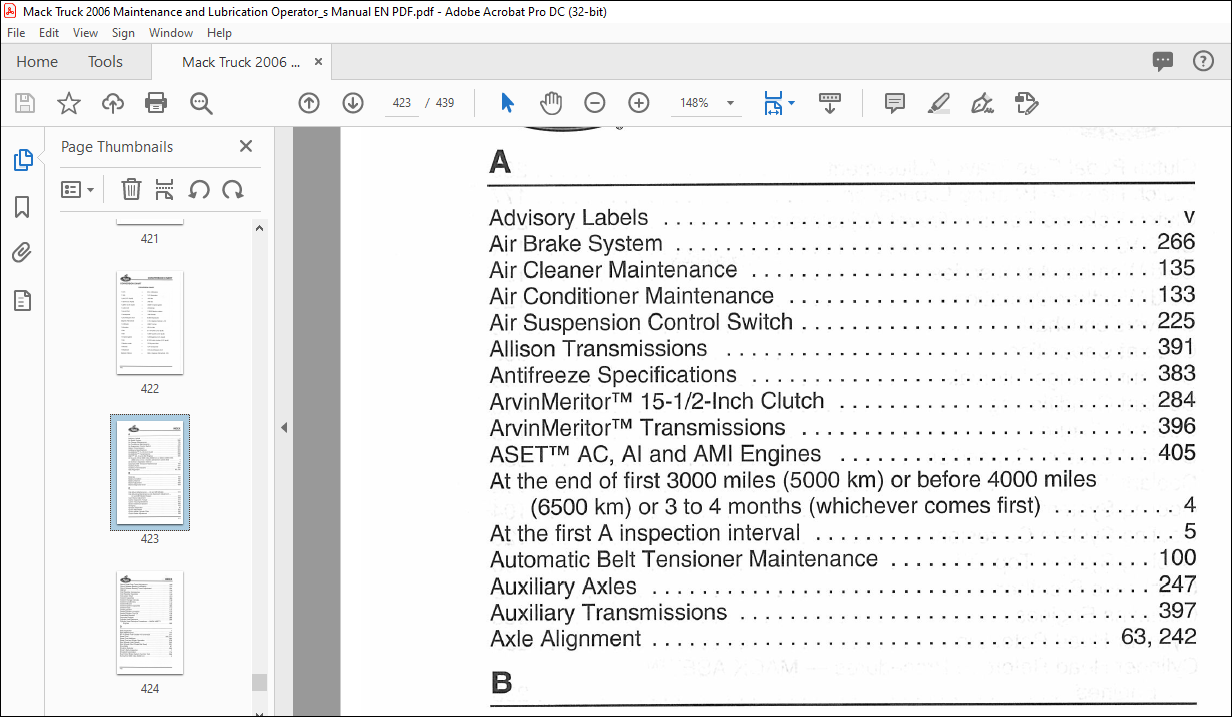Select the Mack Truck 2006 document tab

[x=241, y=62]
